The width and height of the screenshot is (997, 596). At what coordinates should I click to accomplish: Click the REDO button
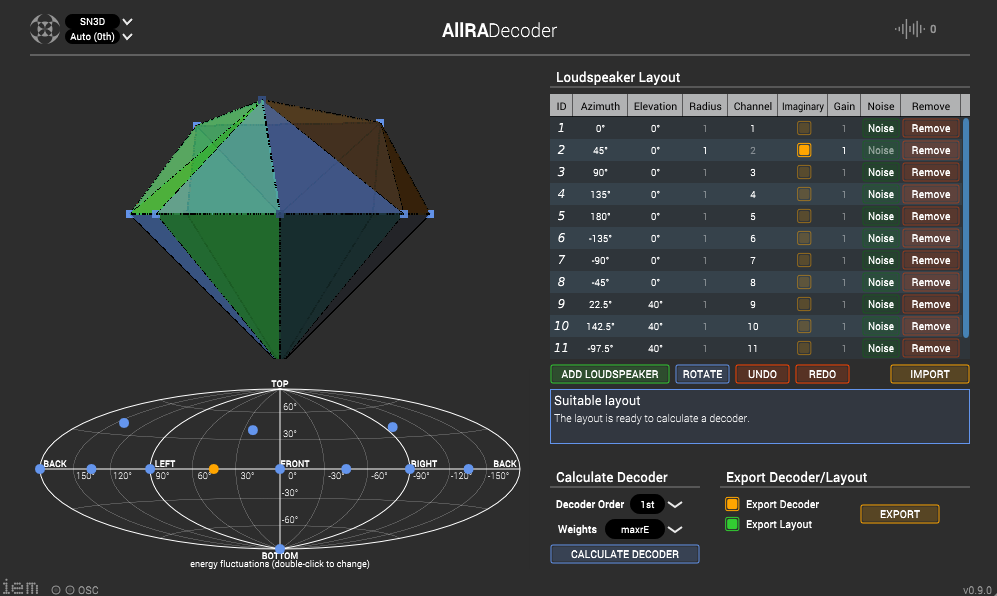(822, 374)
